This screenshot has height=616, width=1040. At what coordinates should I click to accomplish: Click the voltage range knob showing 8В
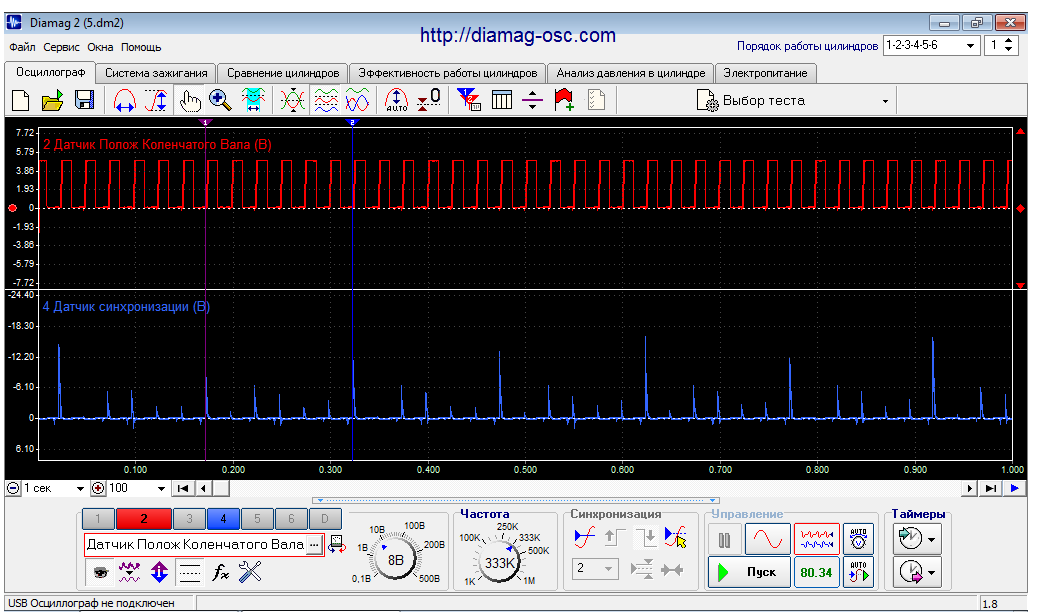click(395, 560)
